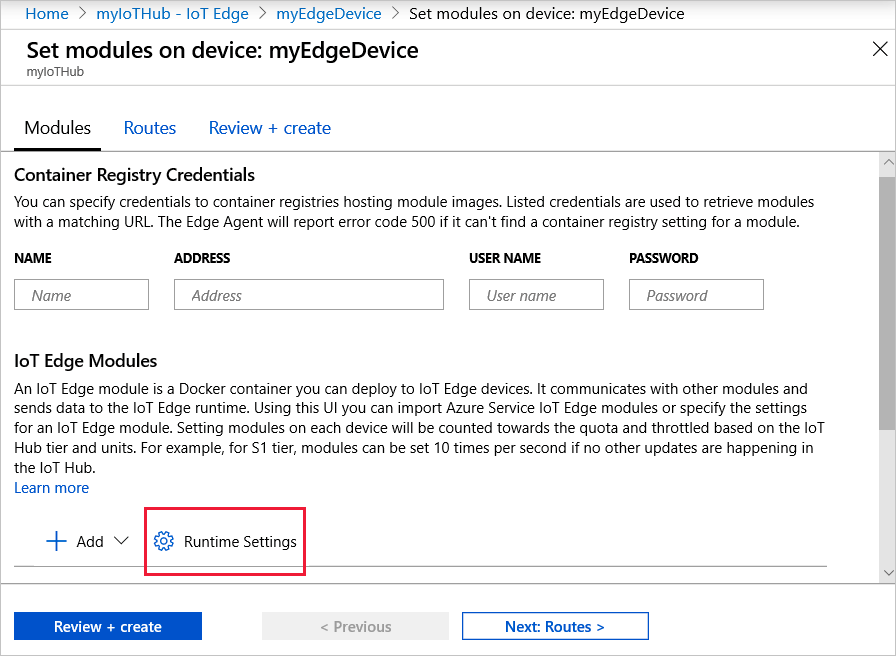
Task: Click the Review + create button
Action: (107, 625)
